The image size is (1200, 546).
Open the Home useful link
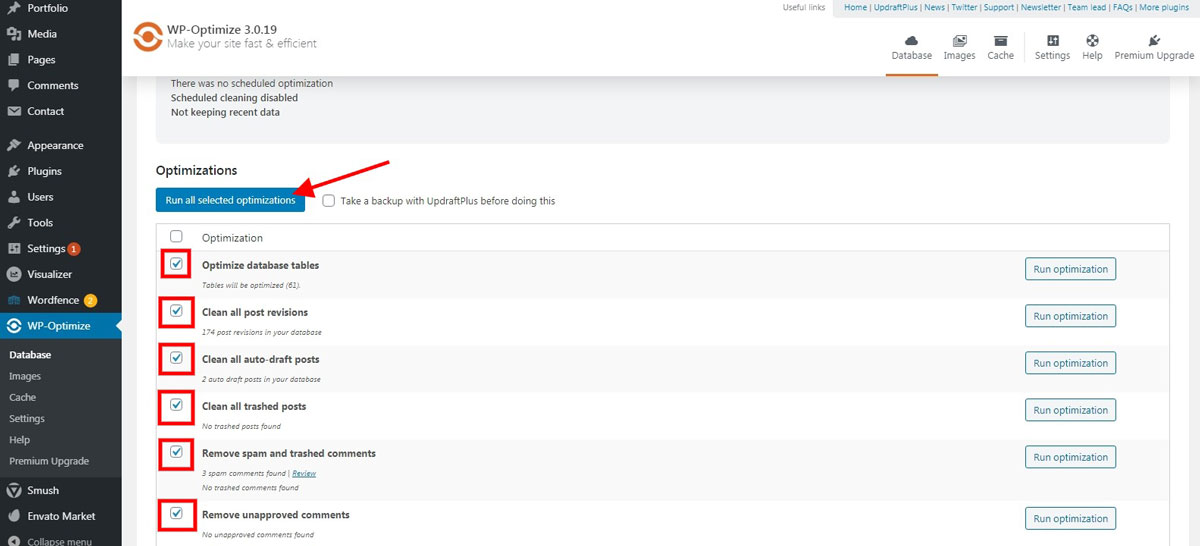pos(855,7)
